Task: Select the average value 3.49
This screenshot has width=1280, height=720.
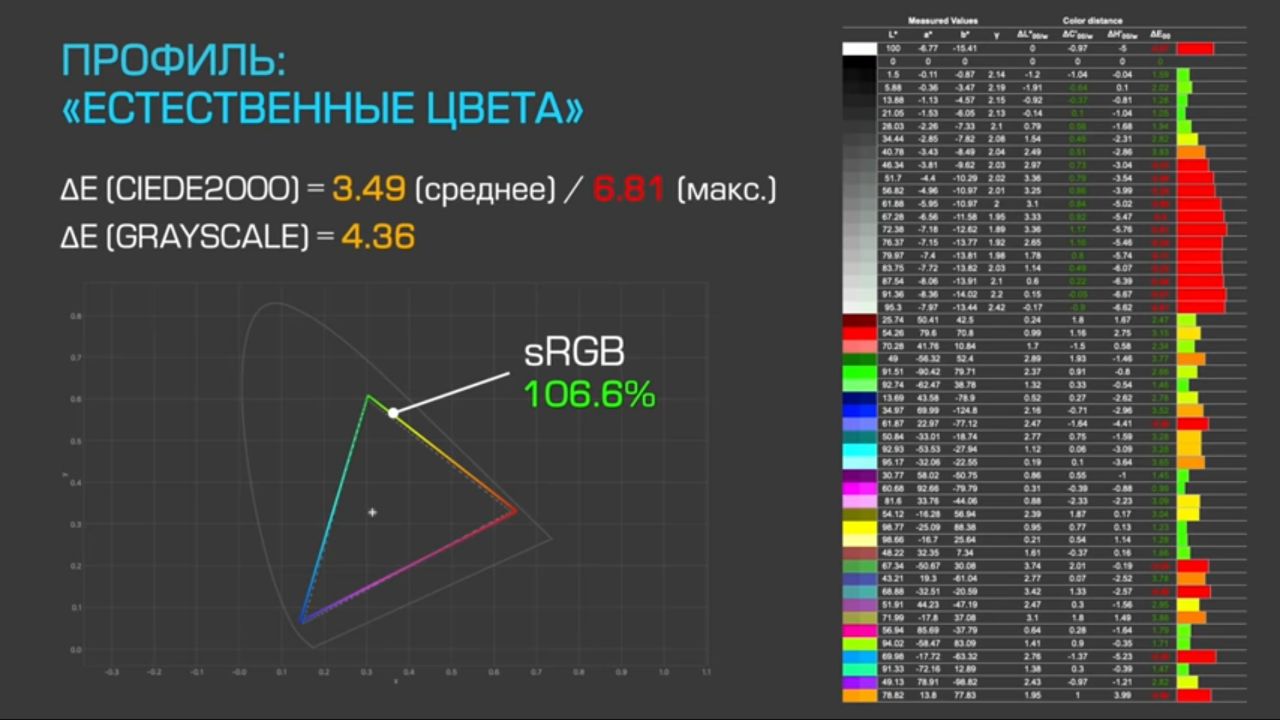Action: tap(368, 188)
